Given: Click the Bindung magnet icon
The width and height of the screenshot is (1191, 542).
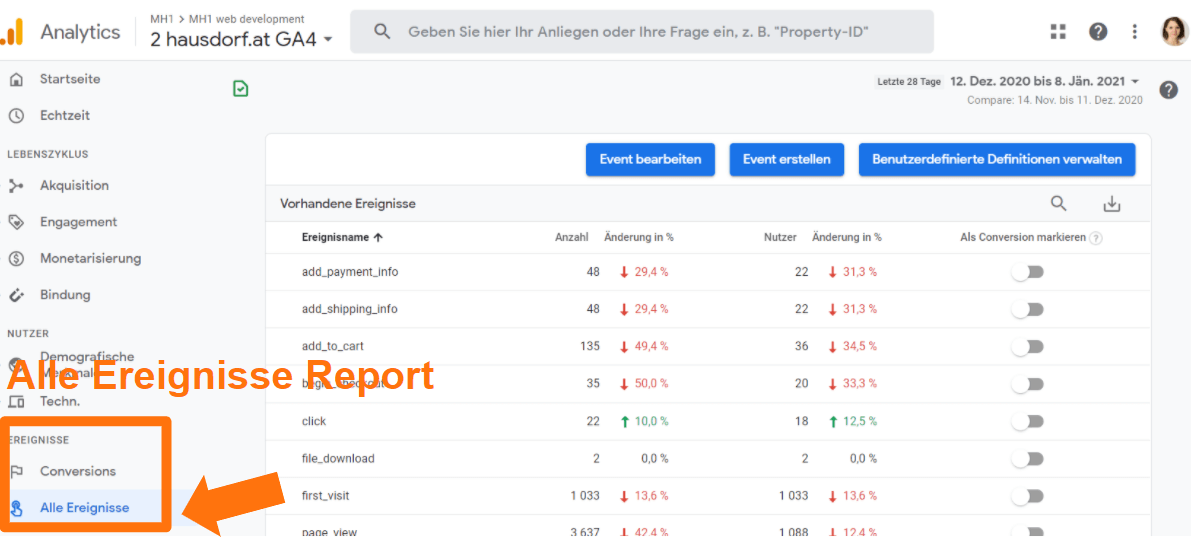Looking at the screenshot, I should tap(16, 295).
